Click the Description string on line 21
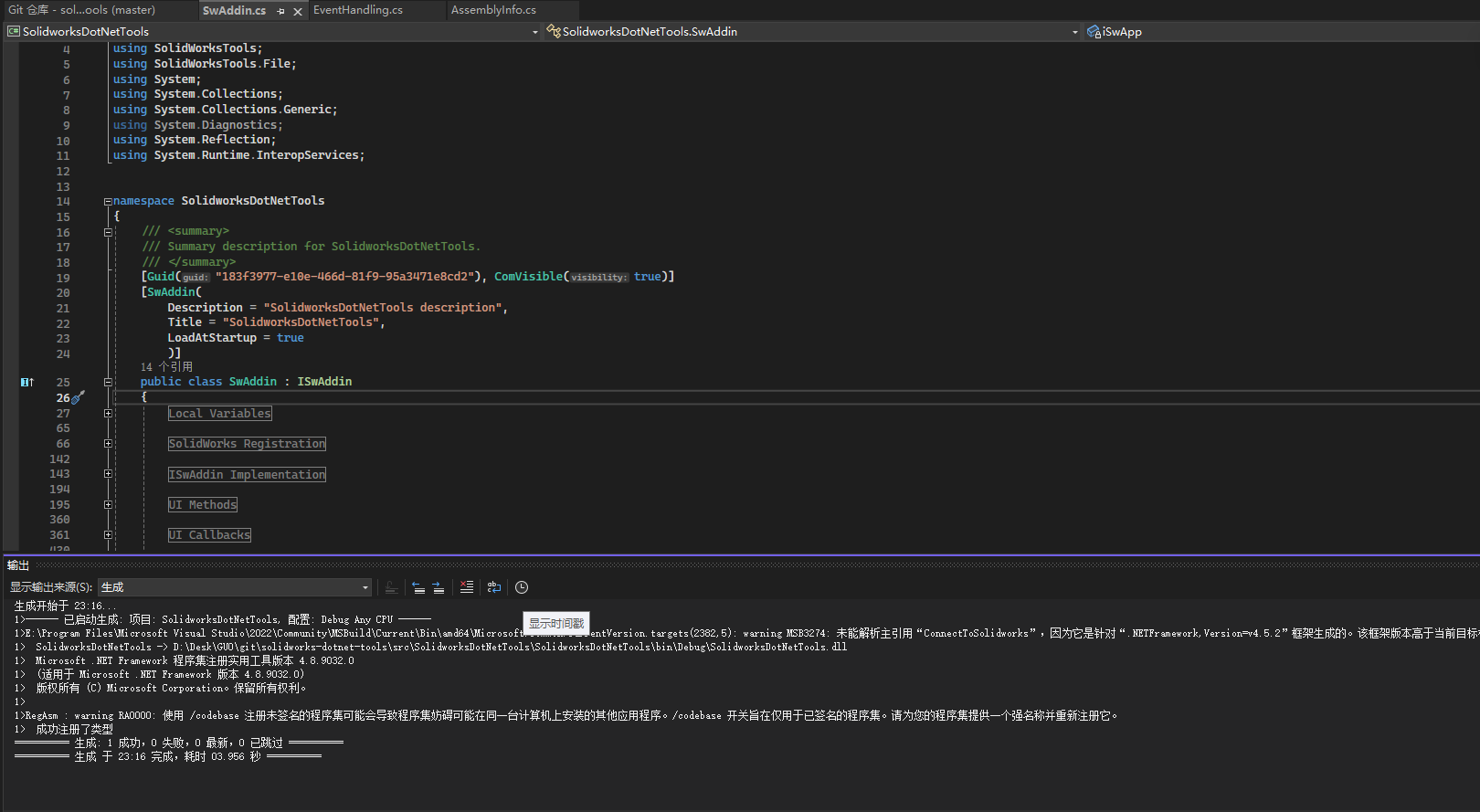This screenshot has height=812, width=1480. tap(383, 308)
